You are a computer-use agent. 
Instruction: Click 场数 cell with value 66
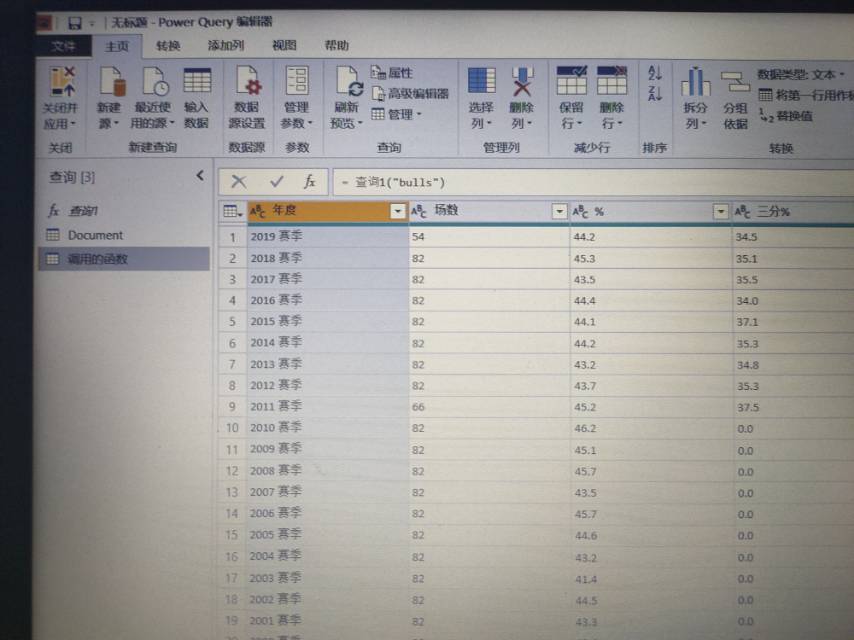pyautogui.click(x=489, y=407)
